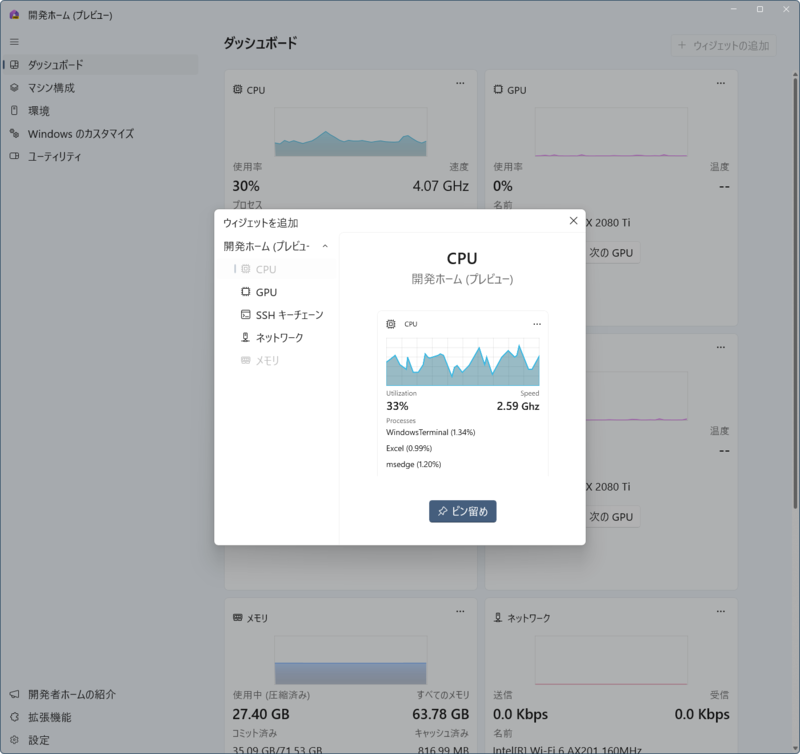Open first GPU dashboard widget options menu

(x=720, y=83)
